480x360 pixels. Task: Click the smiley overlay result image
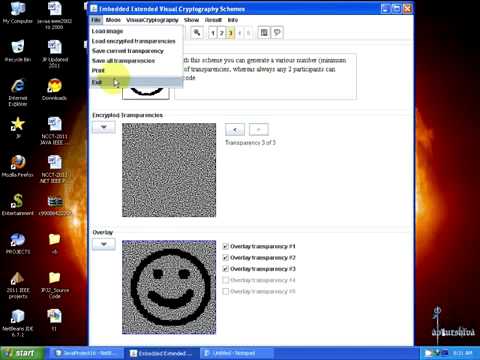click(169, 287)
